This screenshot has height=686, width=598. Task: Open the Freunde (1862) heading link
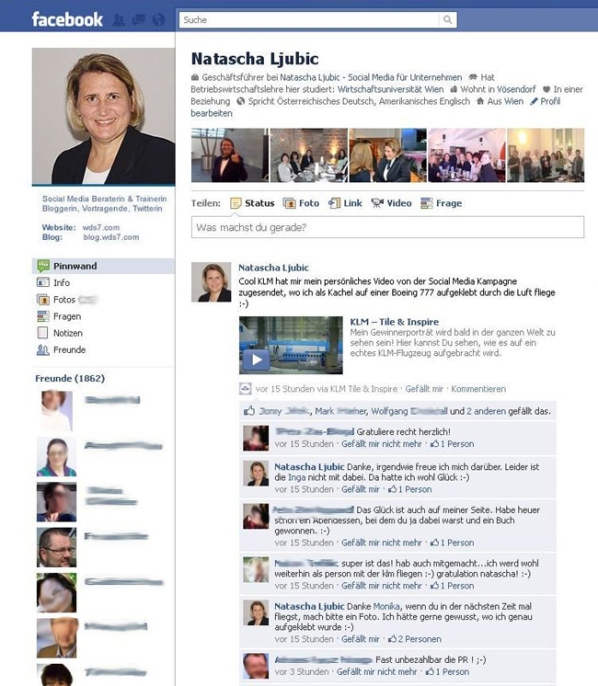point(70,378)
